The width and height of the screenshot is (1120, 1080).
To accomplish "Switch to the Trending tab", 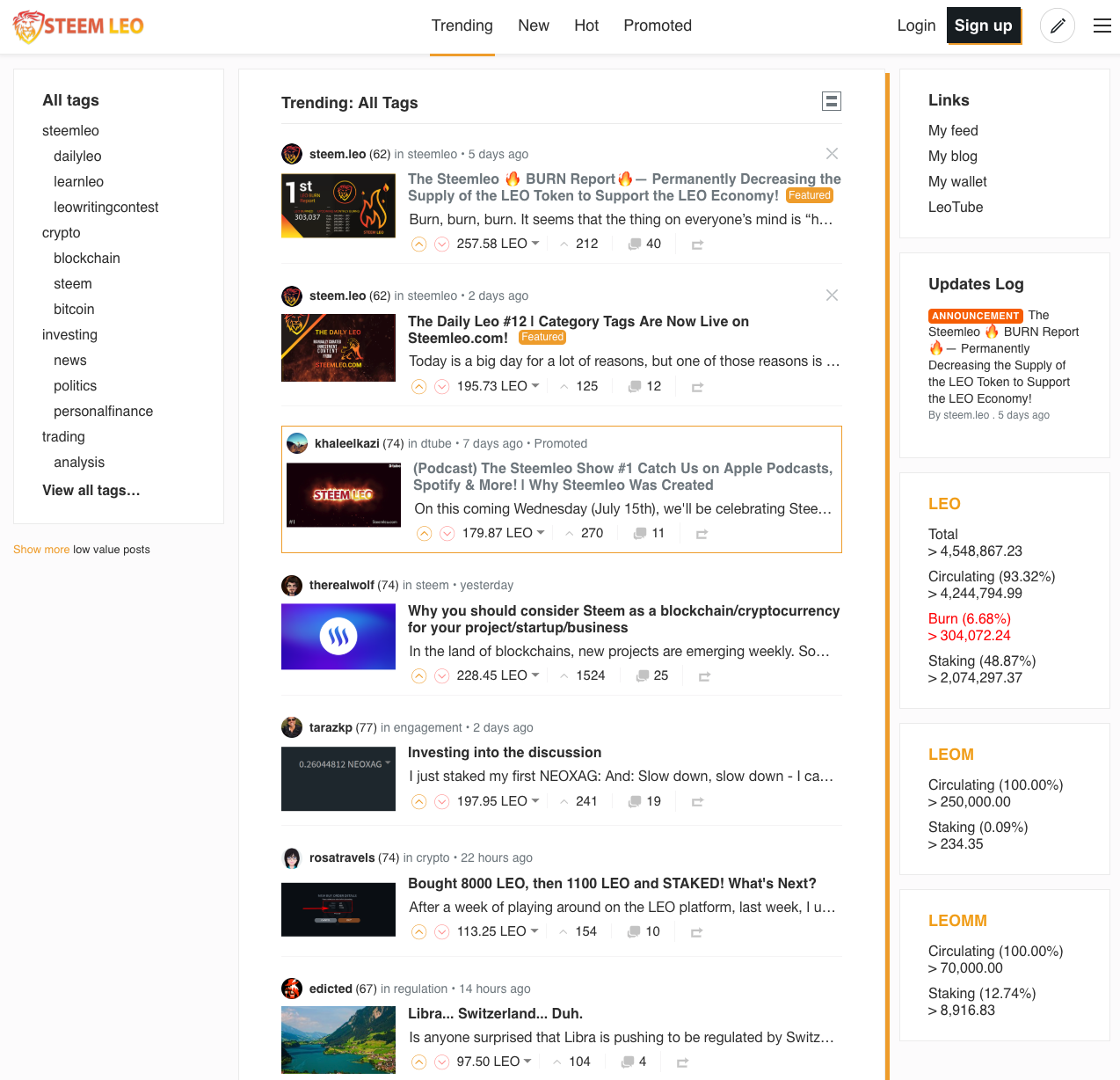I will 462,26.
